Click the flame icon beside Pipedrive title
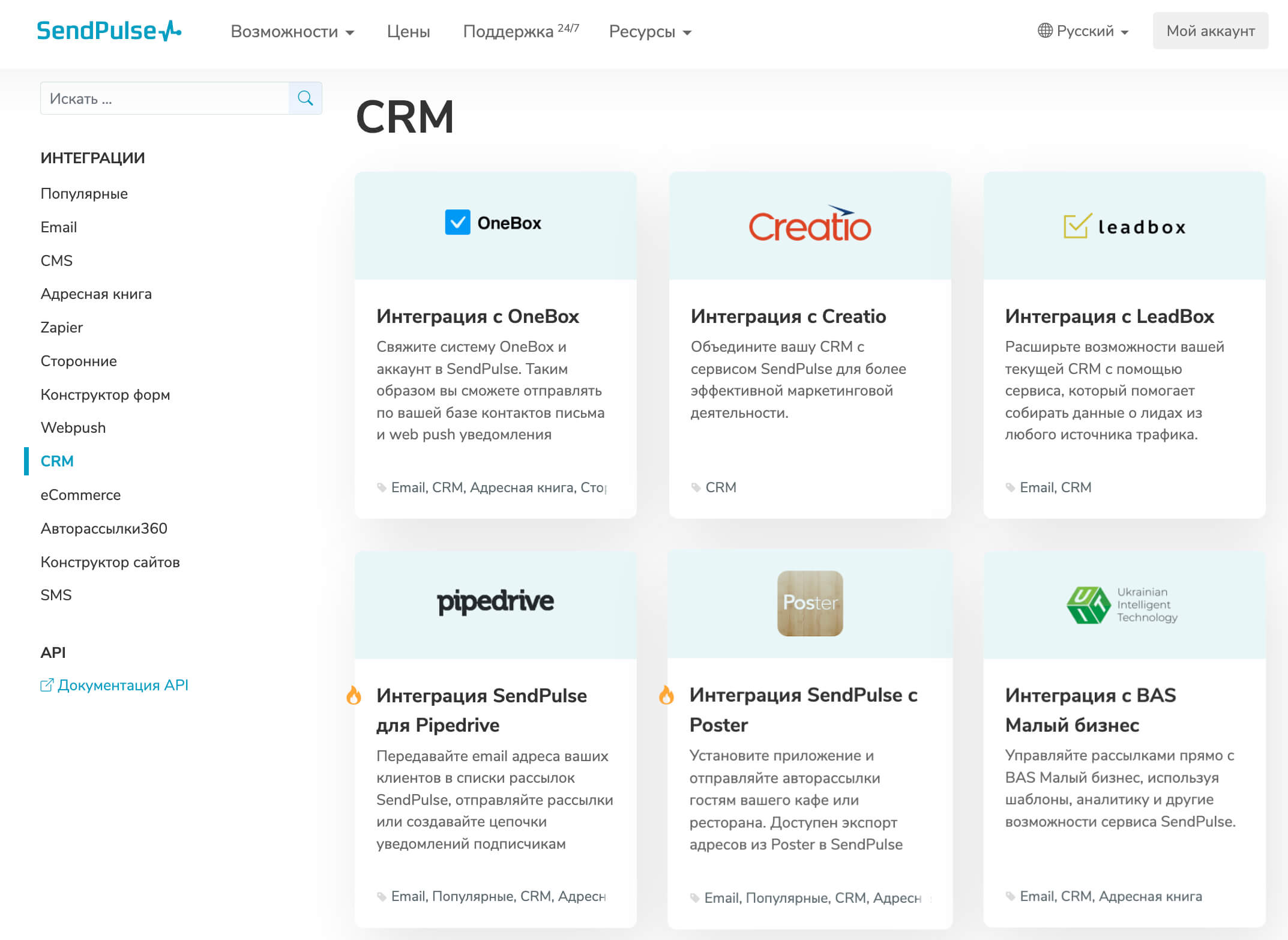 click(354, 695)
